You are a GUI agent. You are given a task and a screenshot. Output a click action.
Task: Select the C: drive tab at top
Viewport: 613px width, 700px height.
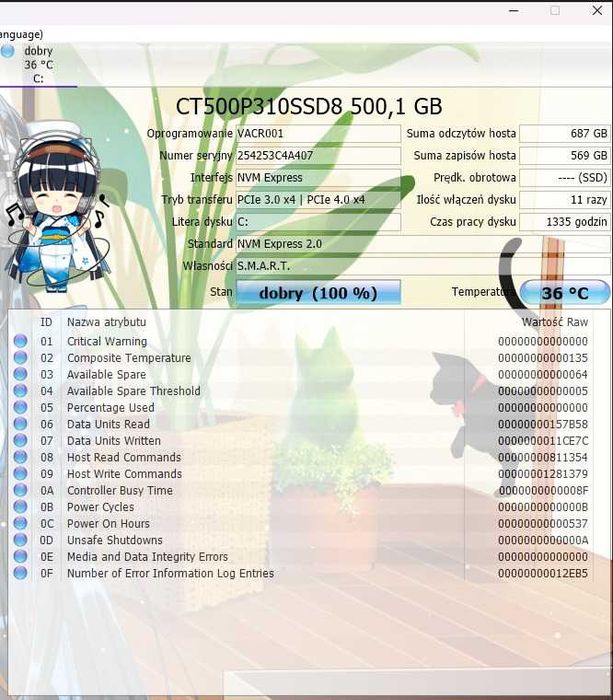pyautogui.click(x=38, y=65)
